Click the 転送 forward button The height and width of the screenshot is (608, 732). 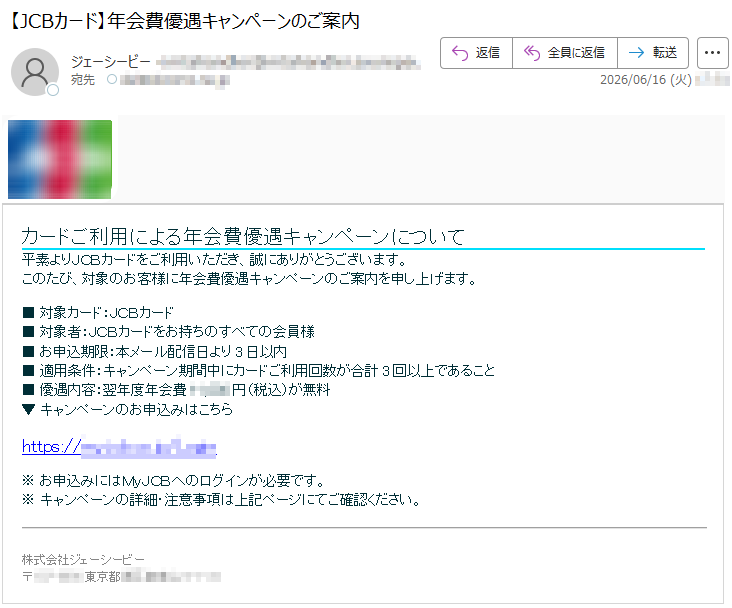pos(653,53)
